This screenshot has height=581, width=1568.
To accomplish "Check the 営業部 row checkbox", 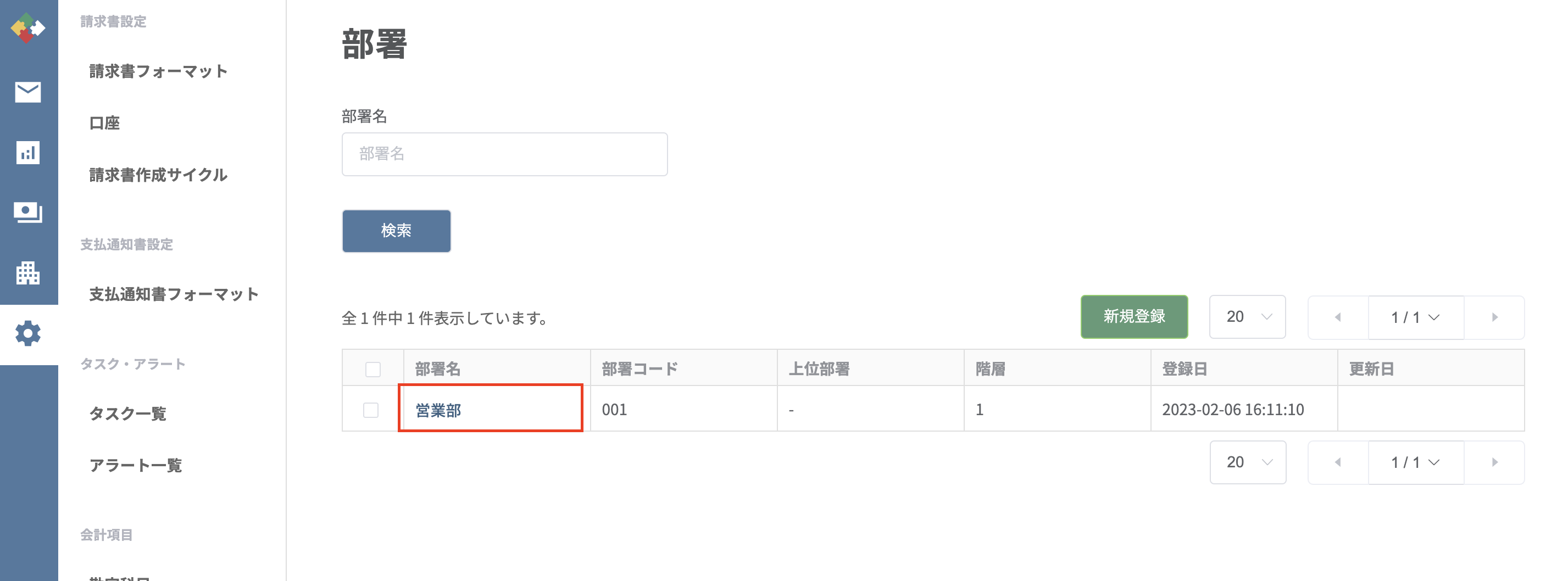I will pyautogui.click(x=371, y=410).
